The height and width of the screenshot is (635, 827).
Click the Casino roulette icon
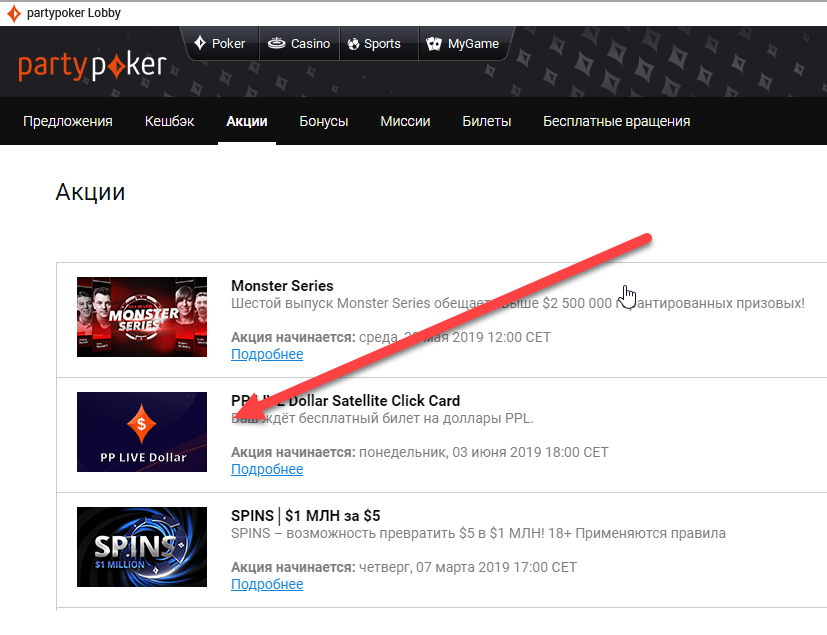[x=276, y=43]
